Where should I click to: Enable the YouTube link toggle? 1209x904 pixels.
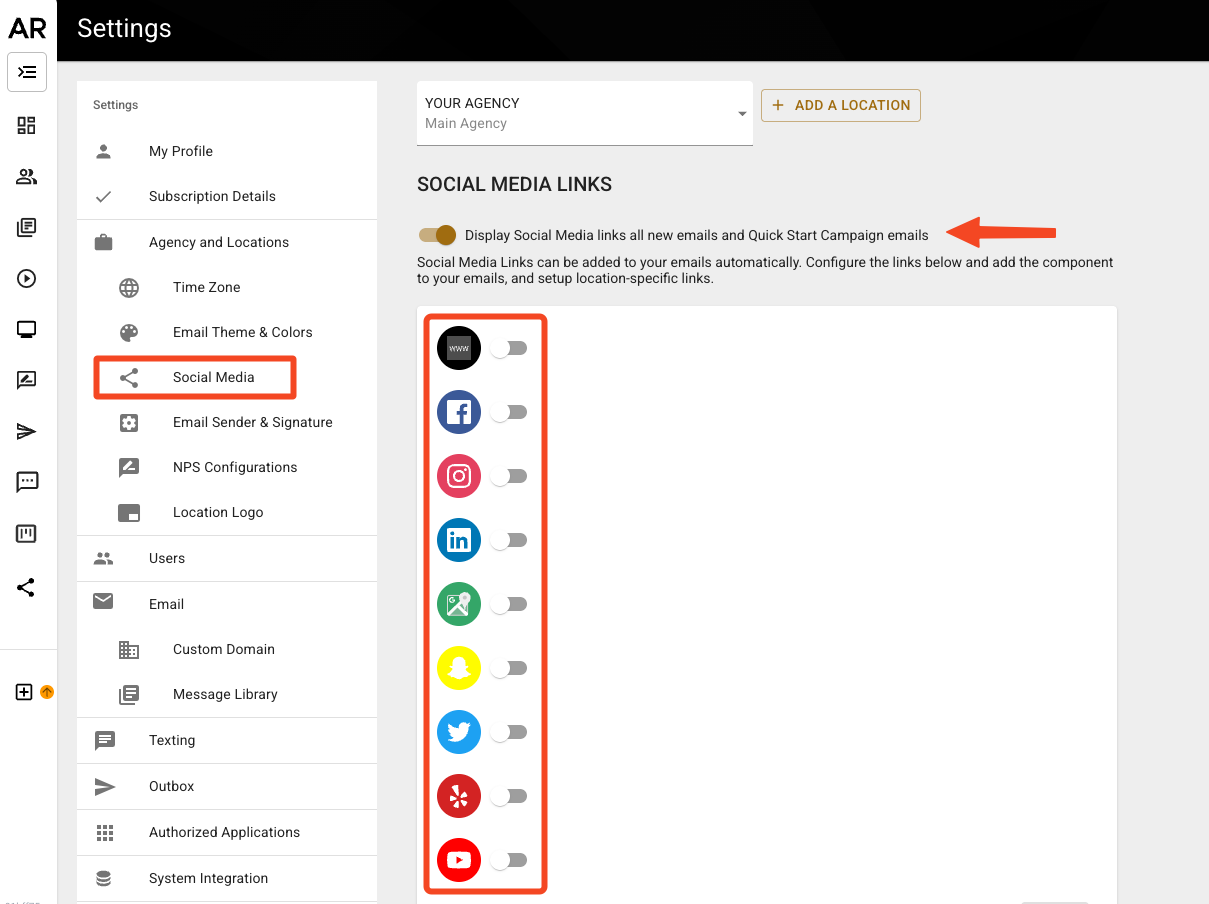509,860
